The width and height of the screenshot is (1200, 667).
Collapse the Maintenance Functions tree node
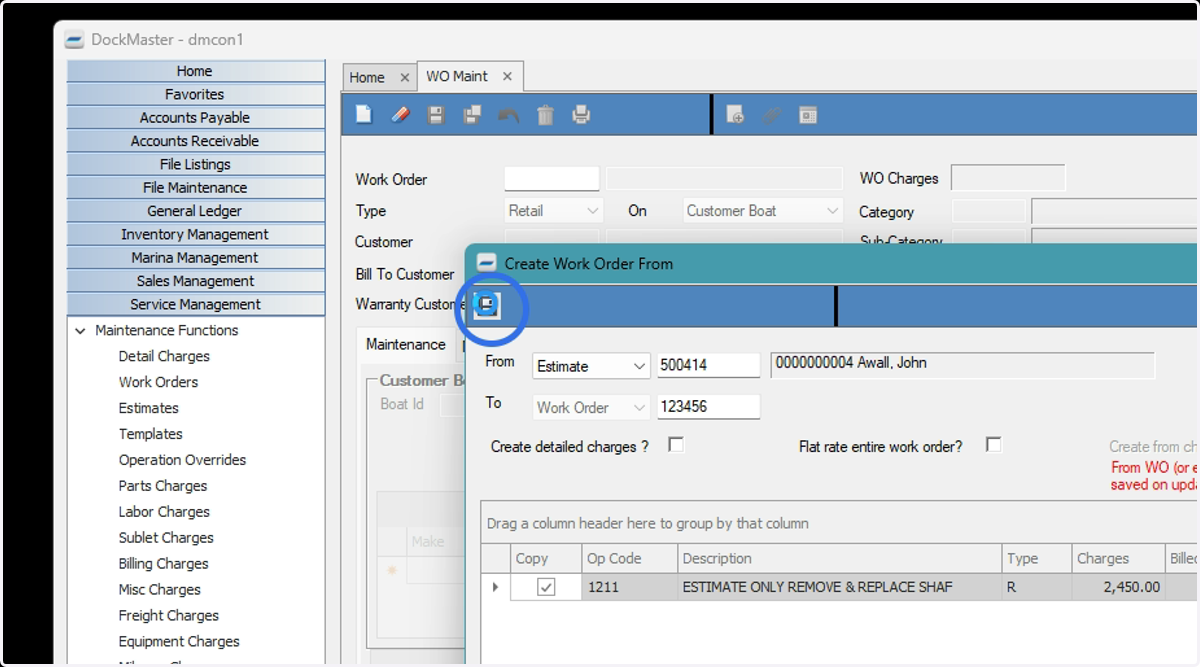click(x=81, y=330)
